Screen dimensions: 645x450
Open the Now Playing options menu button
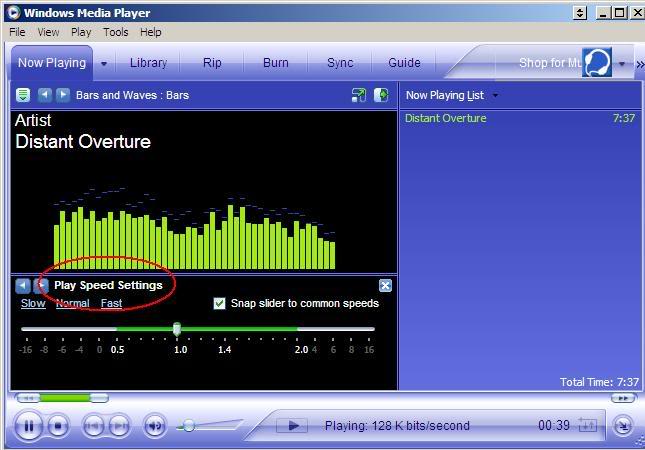(23, 95)
